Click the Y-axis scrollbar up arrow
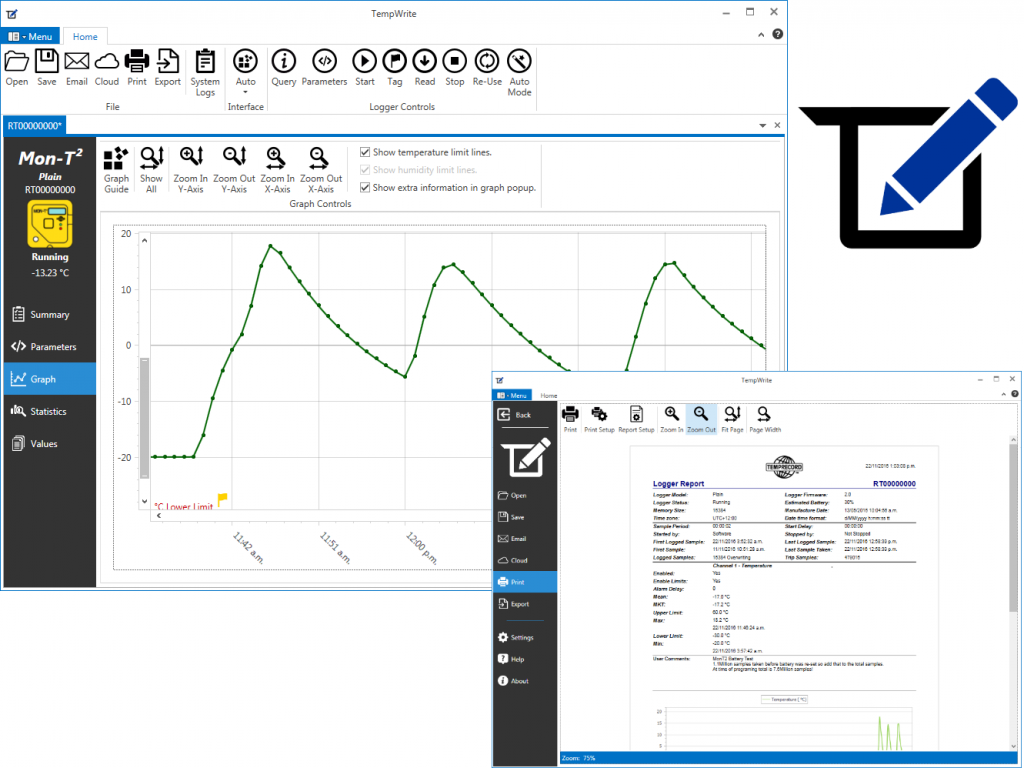This screenshot has height=768, width=1024. click(x=144, y=241)
